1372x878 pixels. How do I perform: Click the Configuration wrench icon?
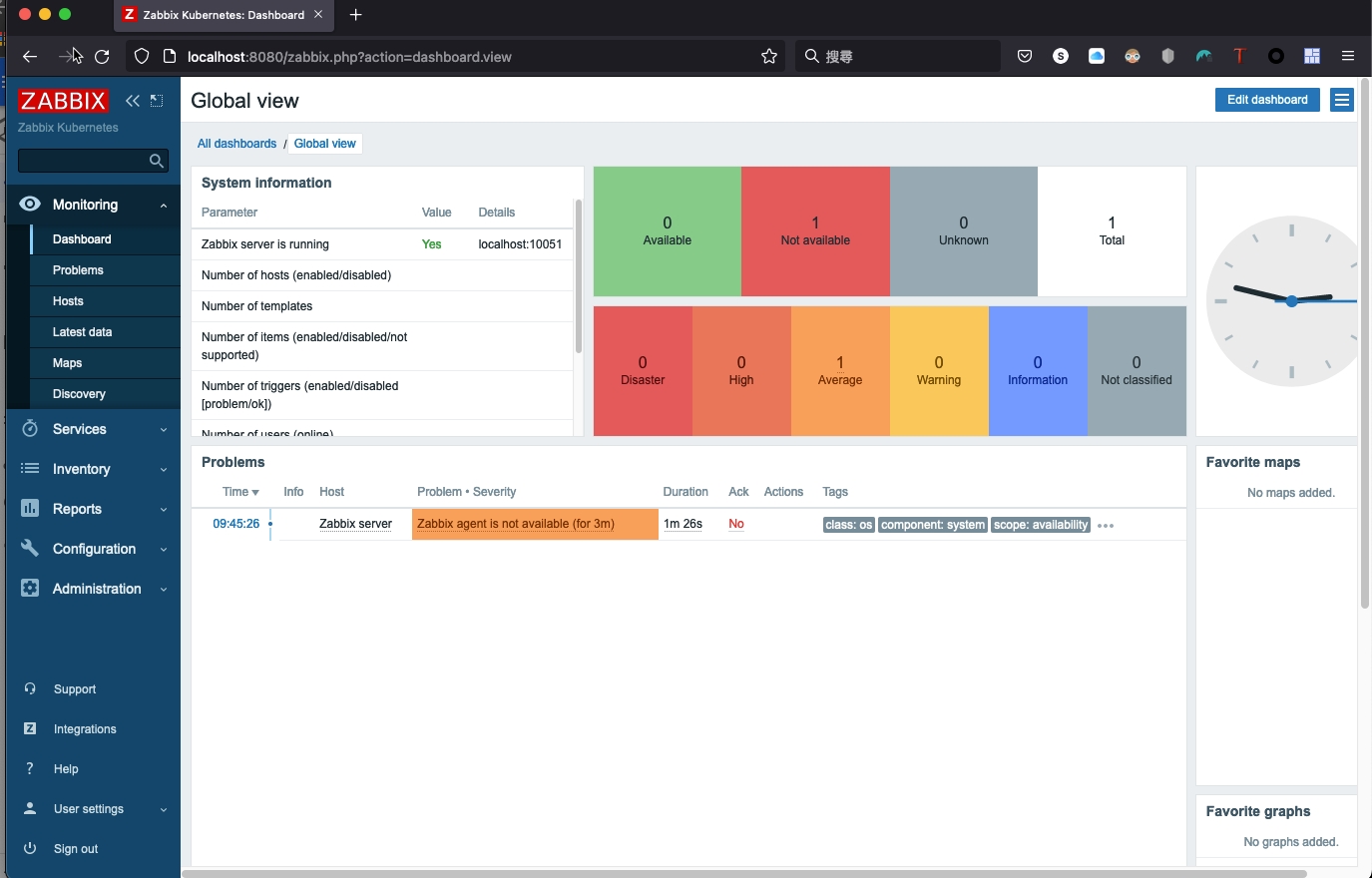click(x=30, y=548)
